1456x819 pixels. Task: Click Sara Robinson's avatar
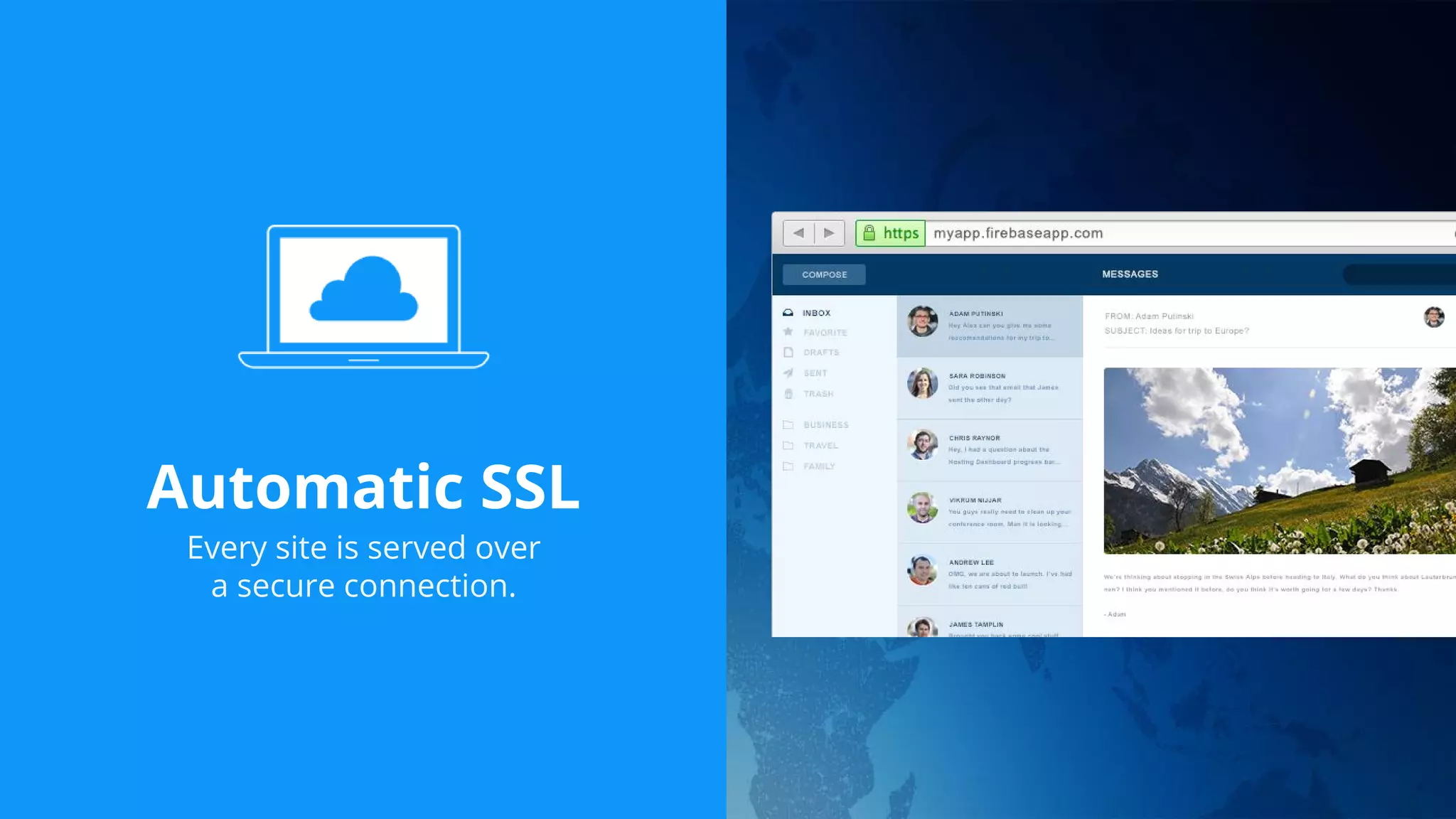coord(922,383)
